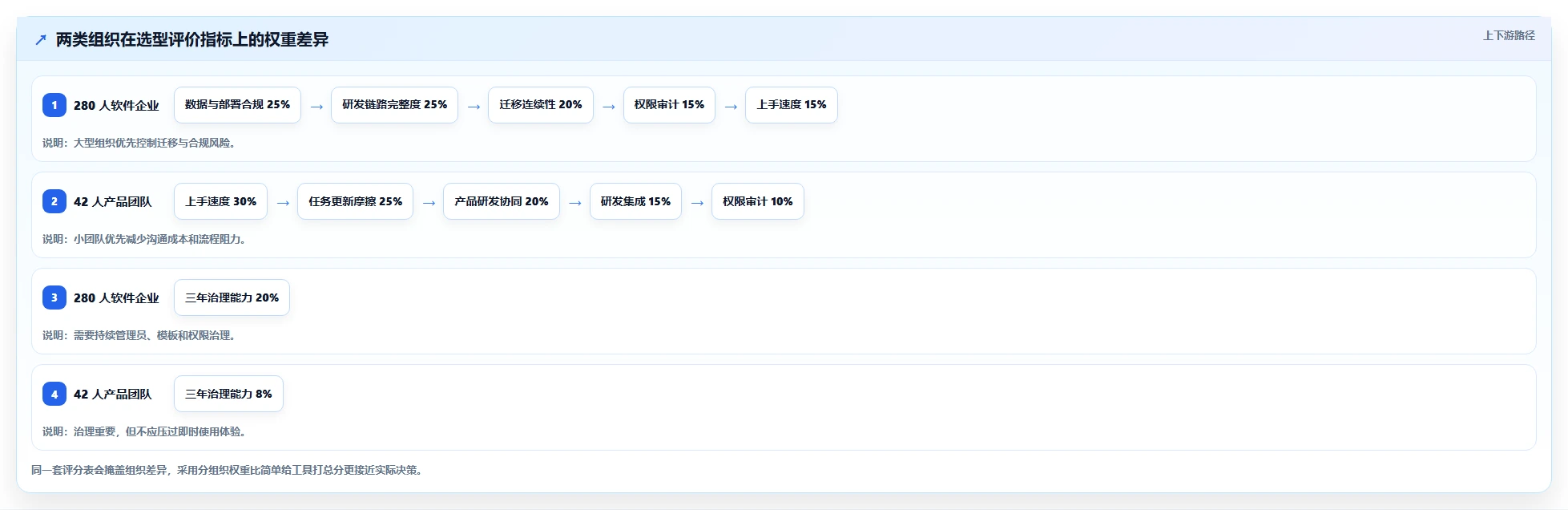
Task: Select the 迁移连续性 20% chip
Action: click(x=541, y=105)
